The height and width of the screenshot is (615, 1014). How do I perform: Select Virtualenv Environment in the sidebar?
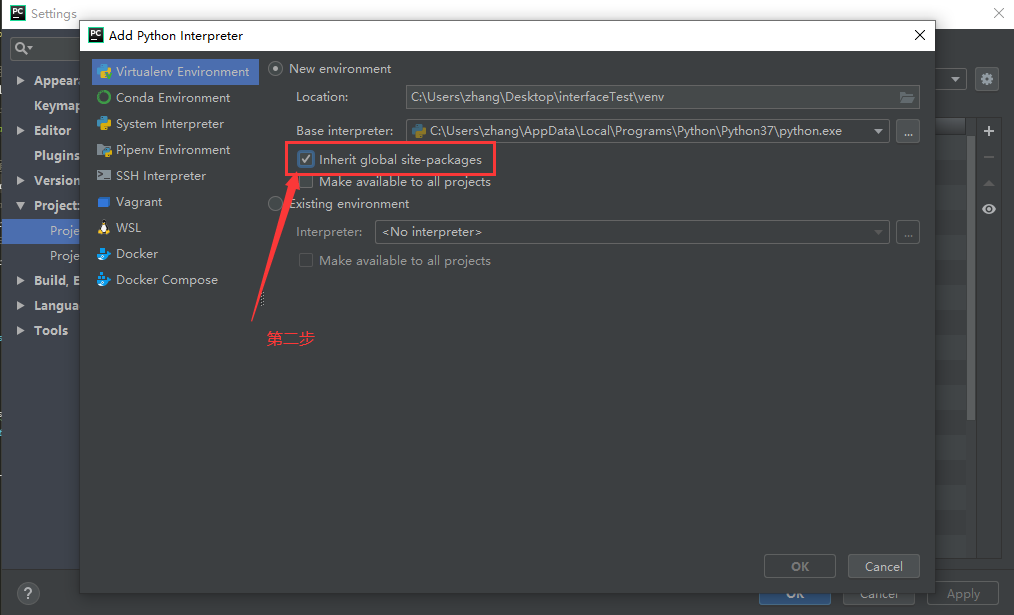(175, 72)
